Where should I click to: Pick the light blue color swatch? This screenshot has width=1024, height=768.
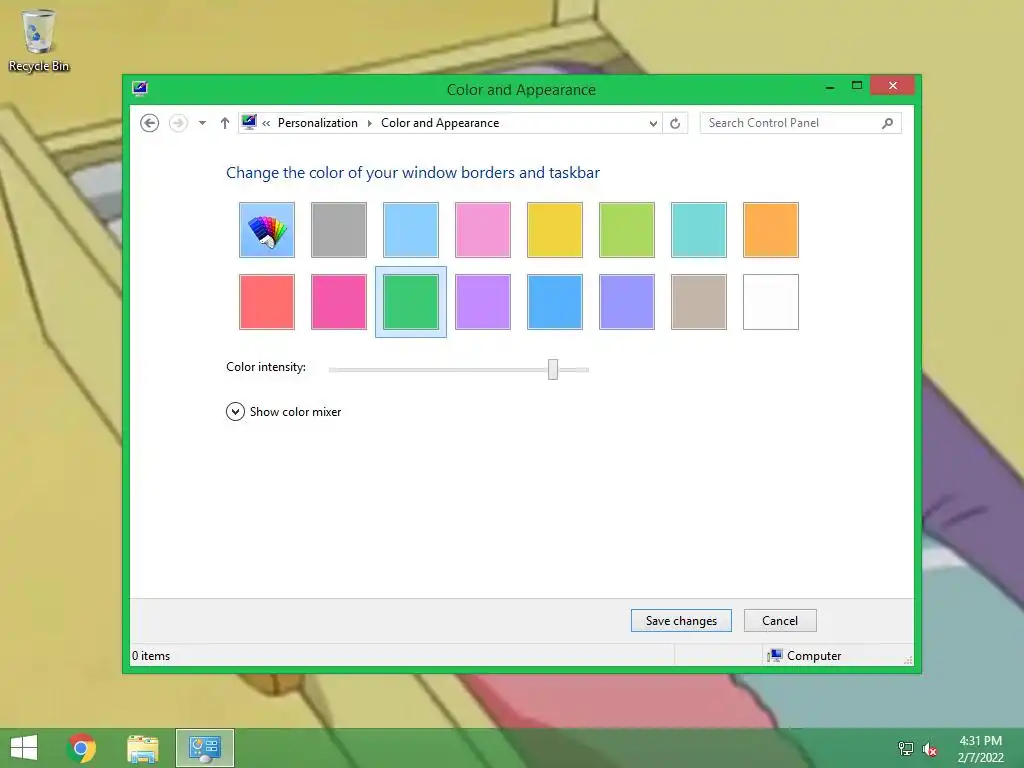click(411, 230)
